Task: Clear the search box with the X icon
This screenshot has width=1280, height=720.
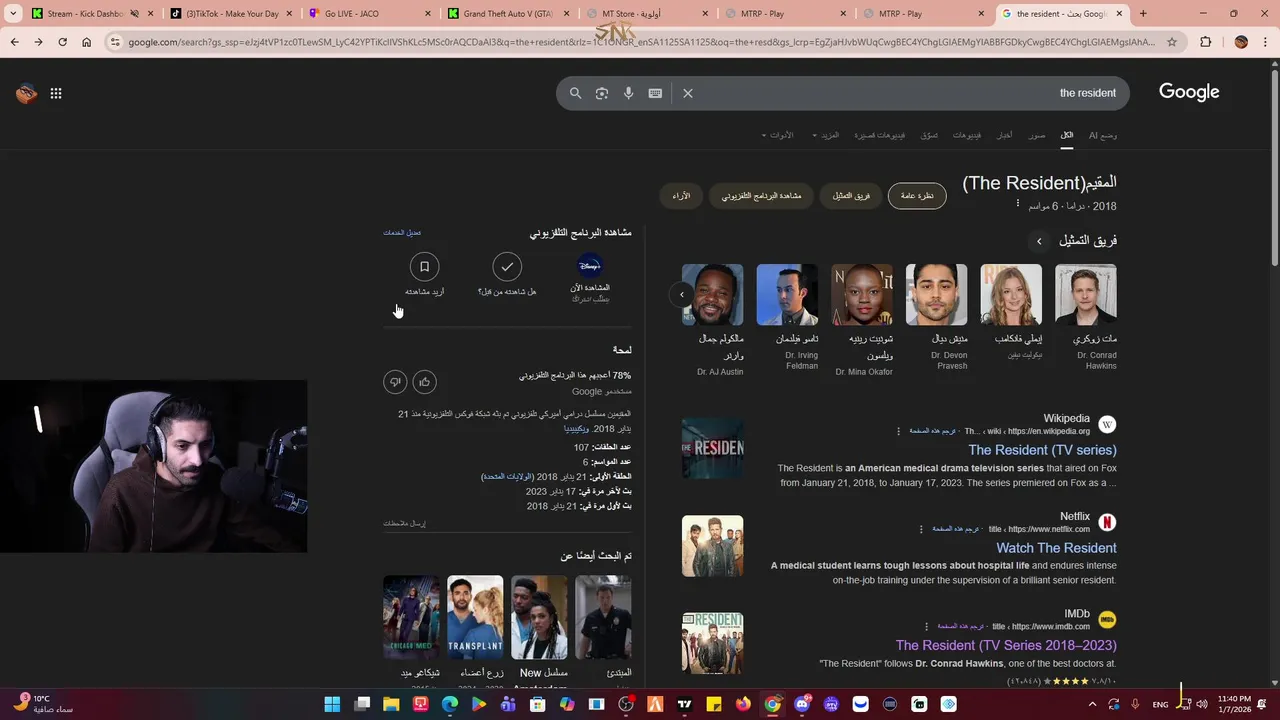Action: (x=688, y=93)
